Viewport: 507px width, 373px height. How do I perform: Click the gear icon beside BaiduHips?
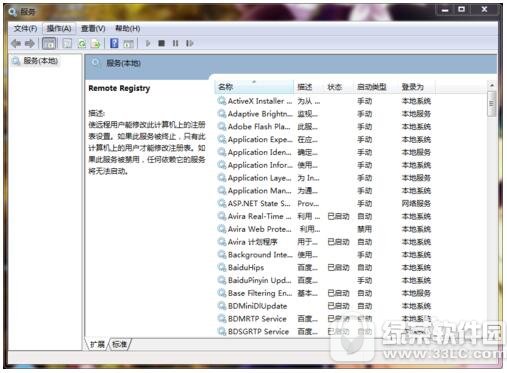coord(222,267)
